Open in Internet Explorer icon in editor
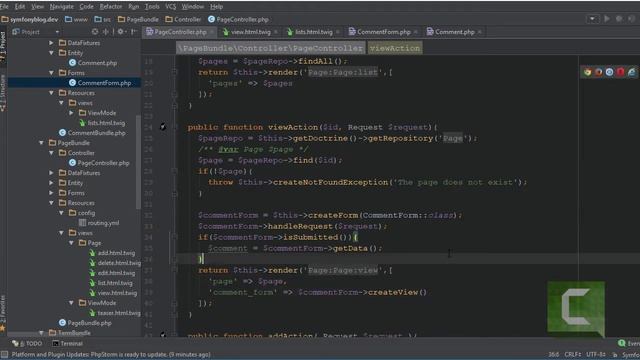The width and height of the screenshot is (640, 360). 631,72
